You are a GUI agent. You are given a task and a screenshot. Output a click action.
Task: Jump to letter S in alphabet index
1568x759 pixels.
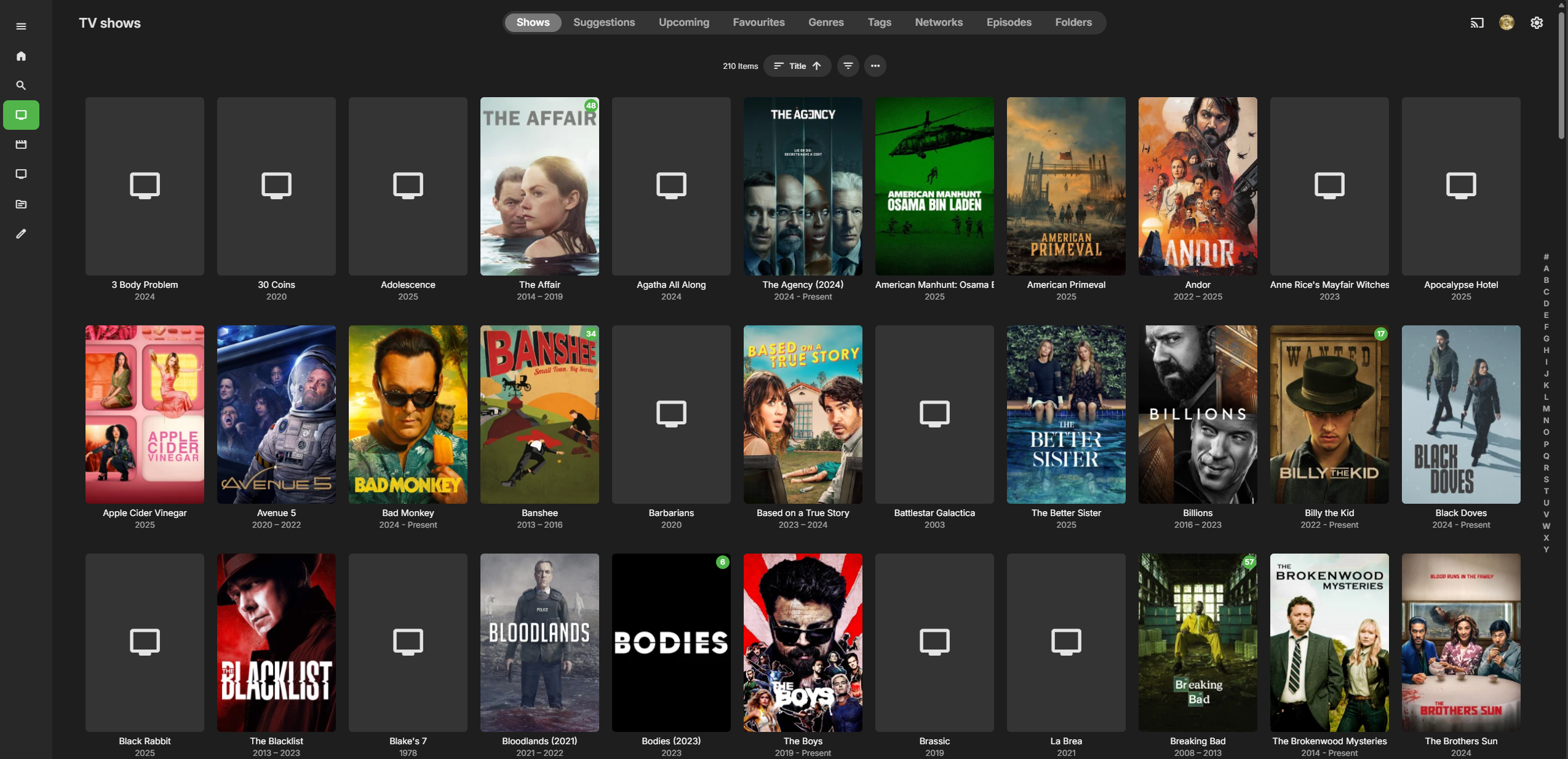1546,480
